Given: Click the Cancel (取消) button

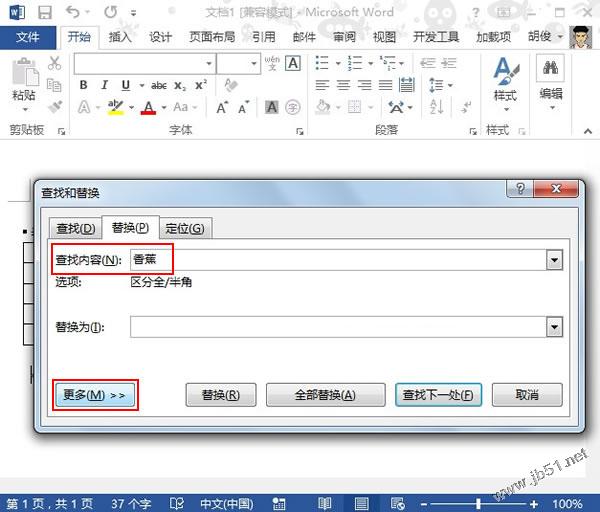Looking at the screenshot, I should click(x=527, y=395).
